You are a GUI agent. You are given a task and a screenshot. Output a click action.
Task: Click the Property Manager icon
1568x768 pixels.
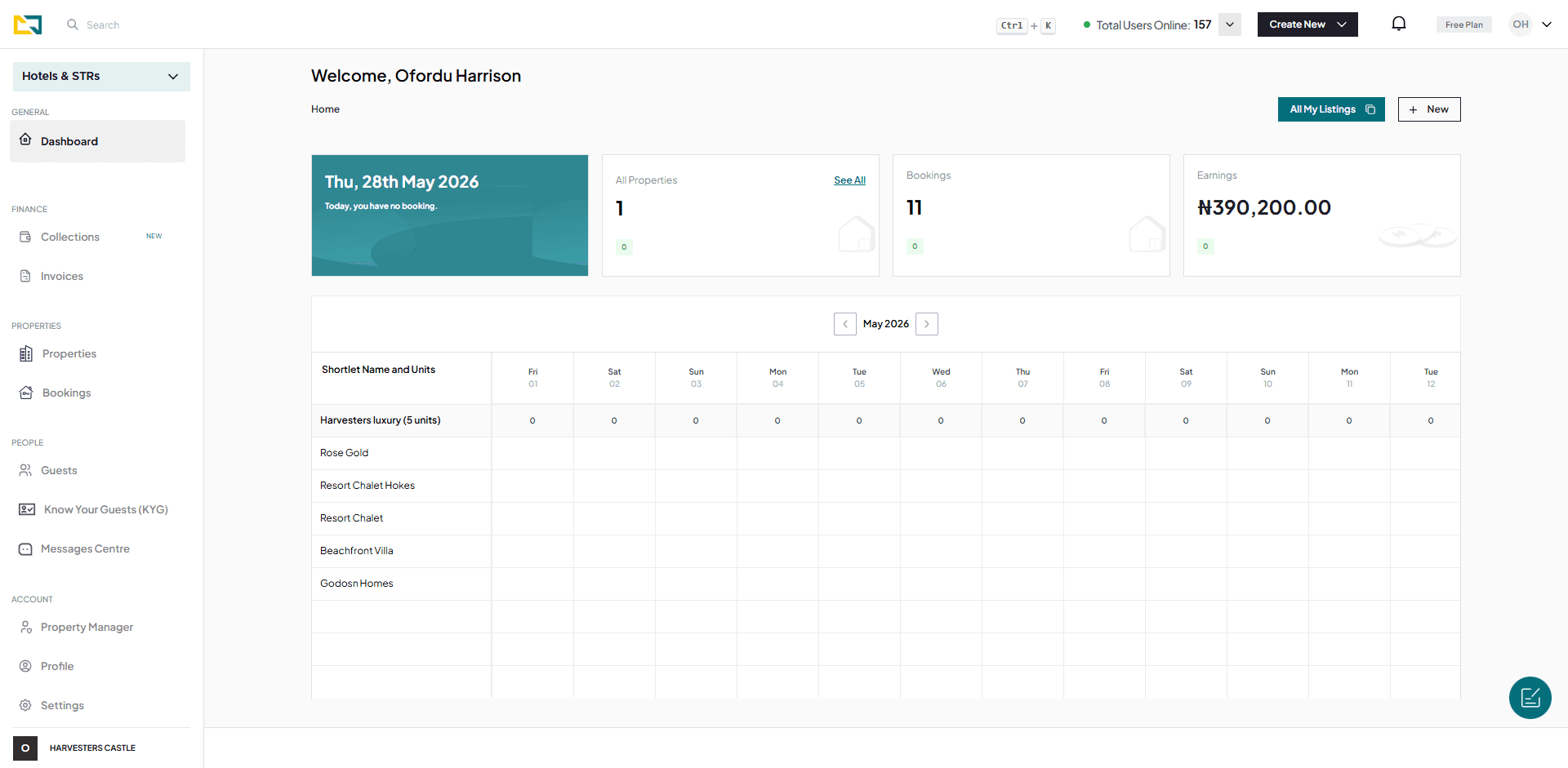pyautogui.click(x=25, y=627)
